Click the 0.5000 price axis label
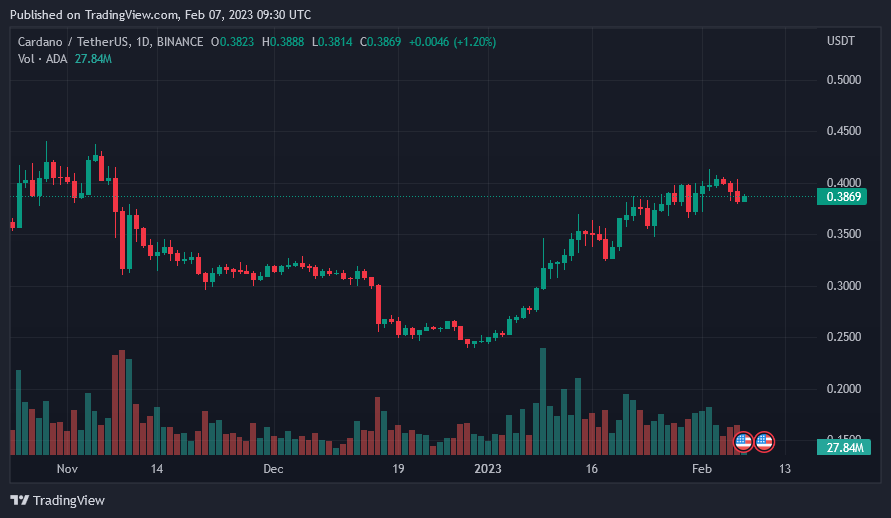 pos(844,80)
